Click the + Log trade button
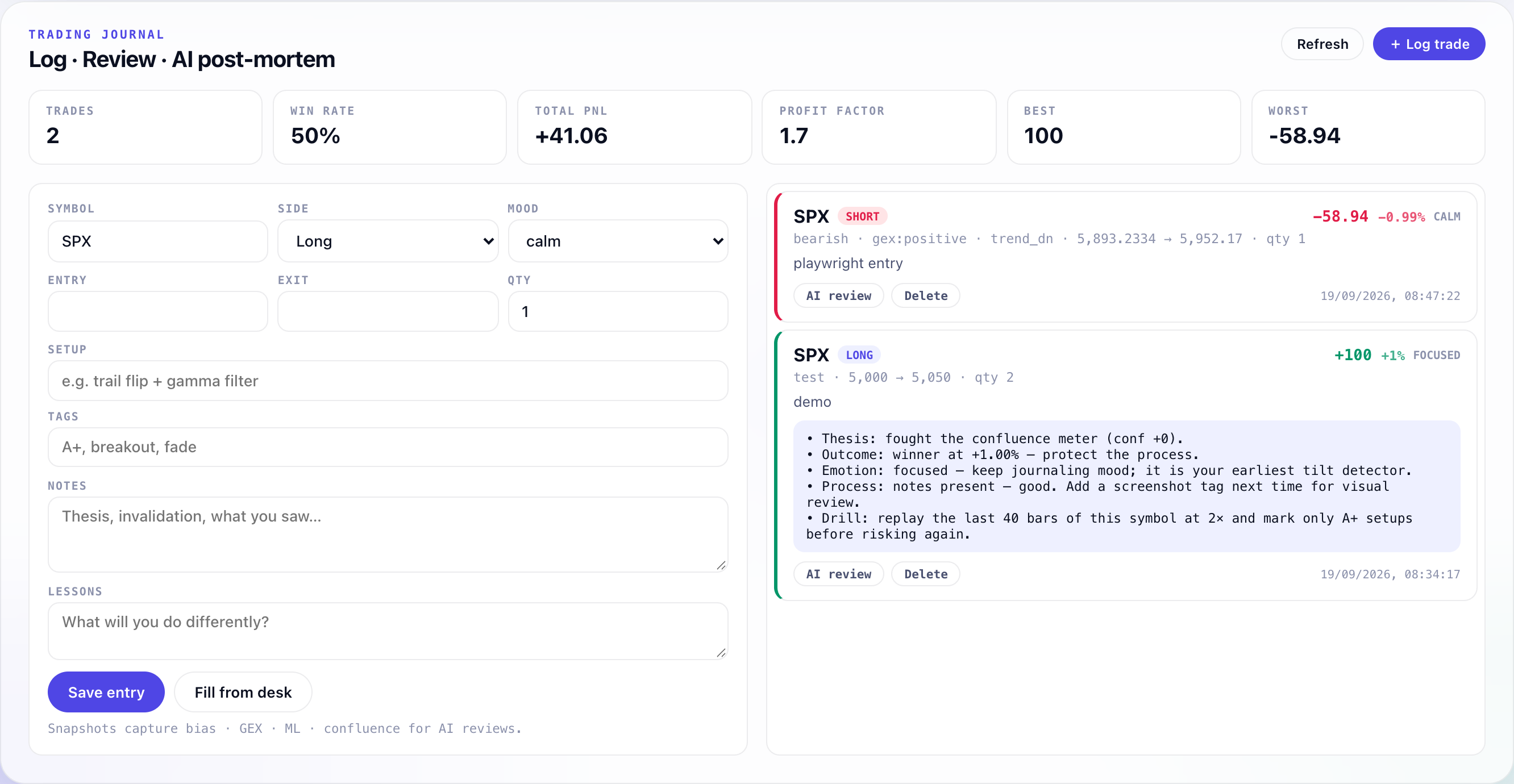This screenshot has height=784, width=1514. 1428,44
